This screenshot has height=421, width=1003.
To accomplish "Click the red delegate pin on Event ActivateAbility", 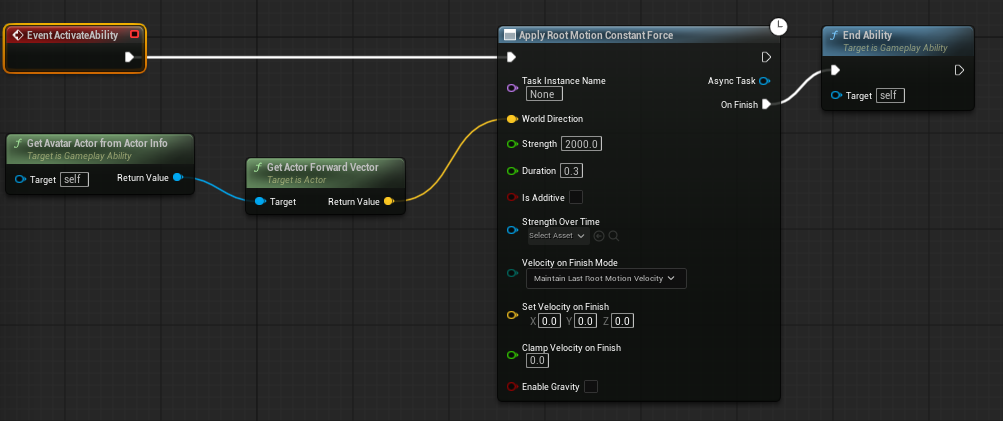I will [x=134, y=35].
